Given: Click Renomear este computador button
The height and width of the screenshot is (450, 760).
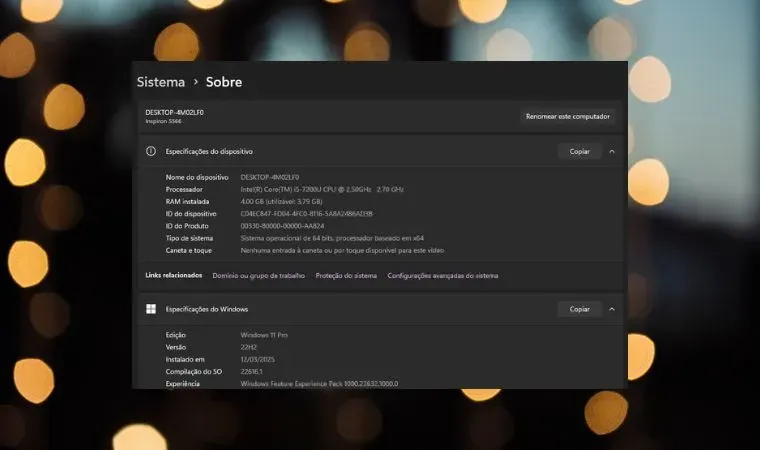Looking at the screenshot, I should pos(568,116).
